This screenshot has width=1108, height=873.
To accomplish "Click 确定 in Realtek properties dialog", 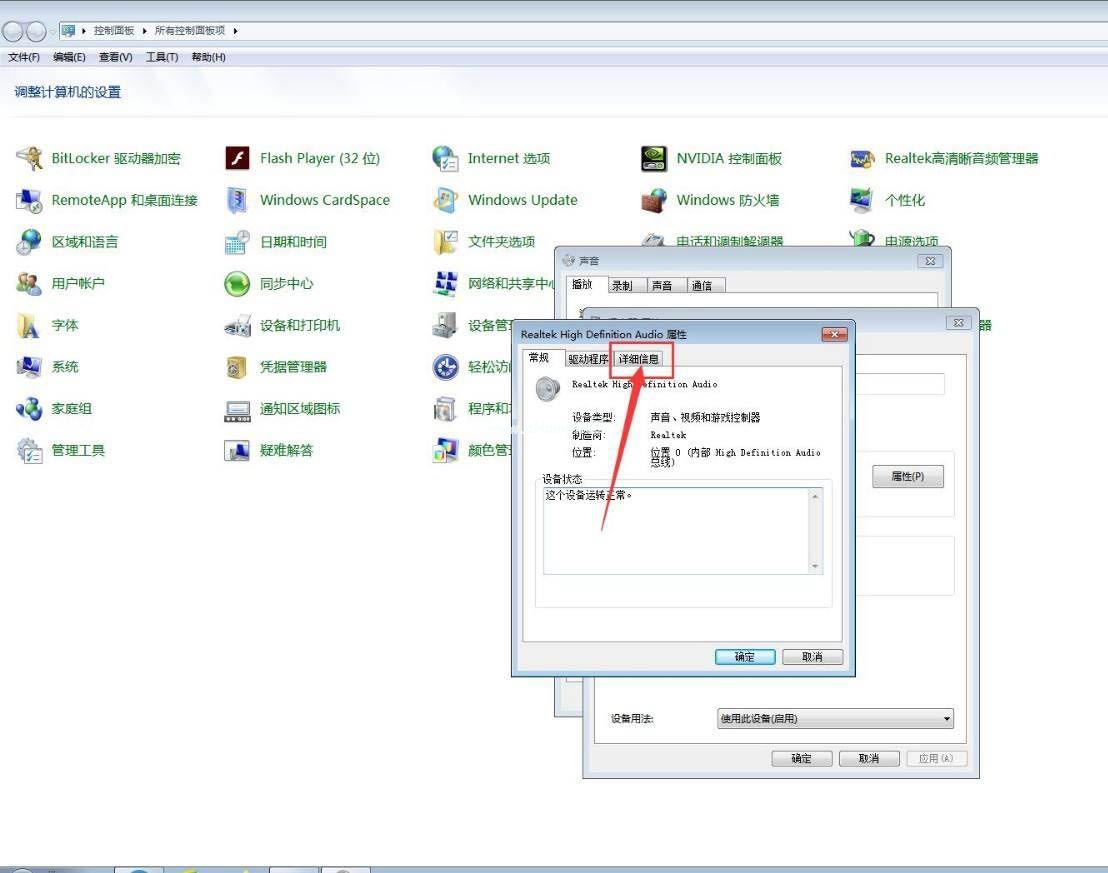I will click(745, 657).
